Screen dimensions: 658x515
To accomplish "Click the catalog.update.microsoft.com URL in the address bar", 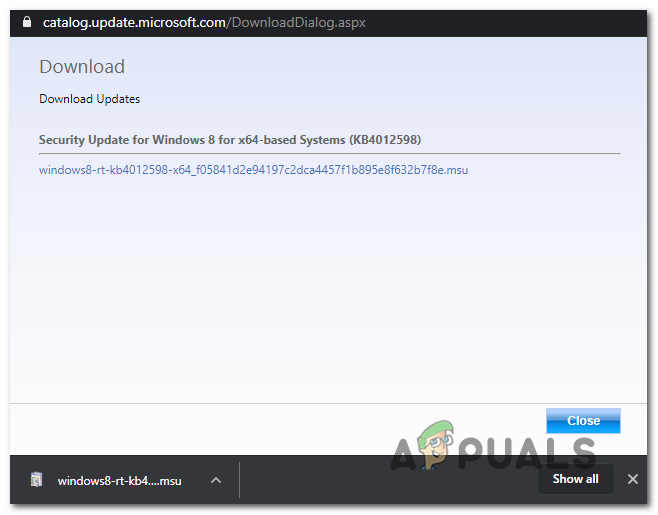I will pyautogui.click(x=204, y=22).
